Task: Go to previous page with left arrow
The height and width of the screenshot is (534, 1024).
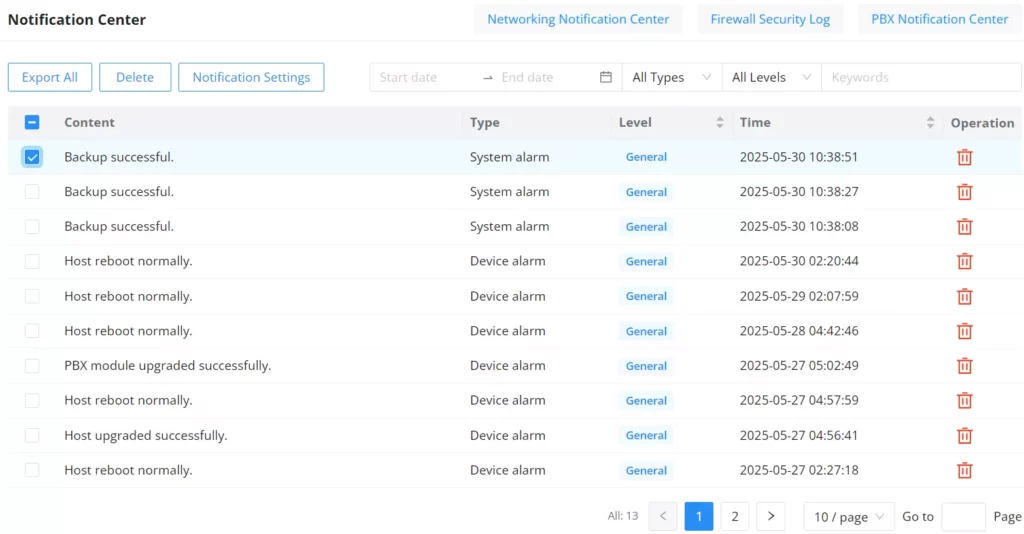Action: click(x=663, y=516)
